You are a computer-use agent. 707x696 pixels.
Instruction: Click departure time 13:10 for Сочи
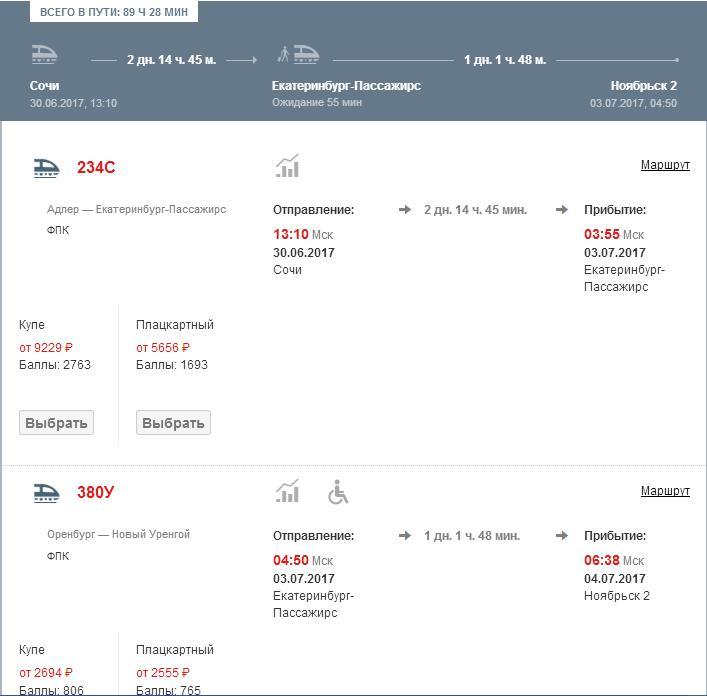[x=291, y=235]
